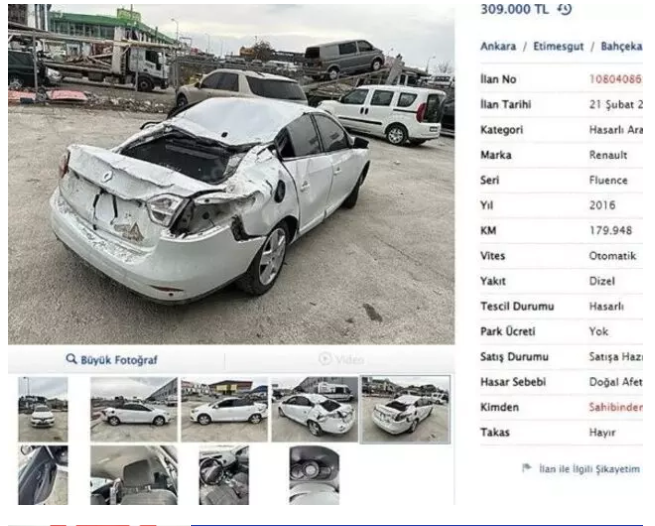Select the highlighted rear view thumbnail
Image resolution: width=655 pixels, height=526 pixels.
(x=406, y=409)
